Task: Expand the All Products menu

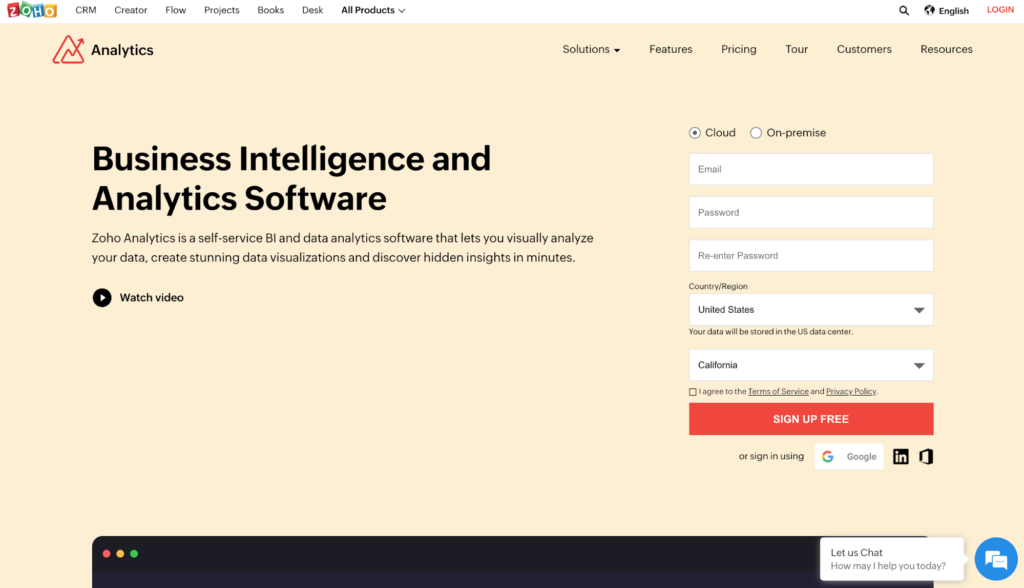Action: [x=373, y=11]
